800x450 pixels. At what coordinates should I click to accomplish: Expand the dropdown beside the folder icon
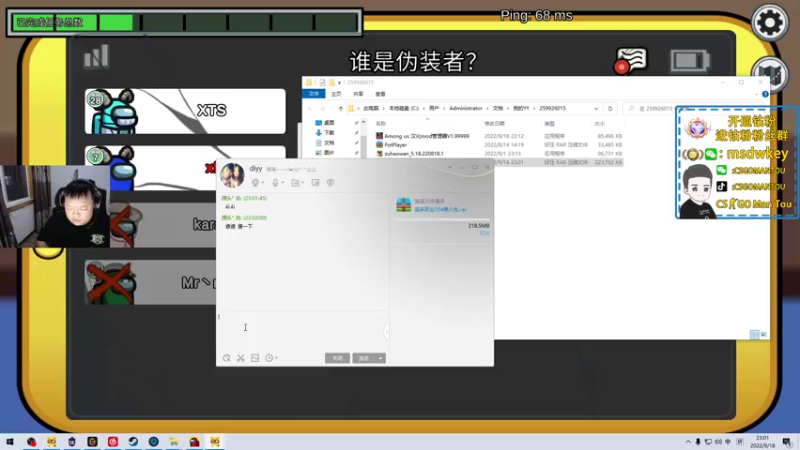[302, 183]
